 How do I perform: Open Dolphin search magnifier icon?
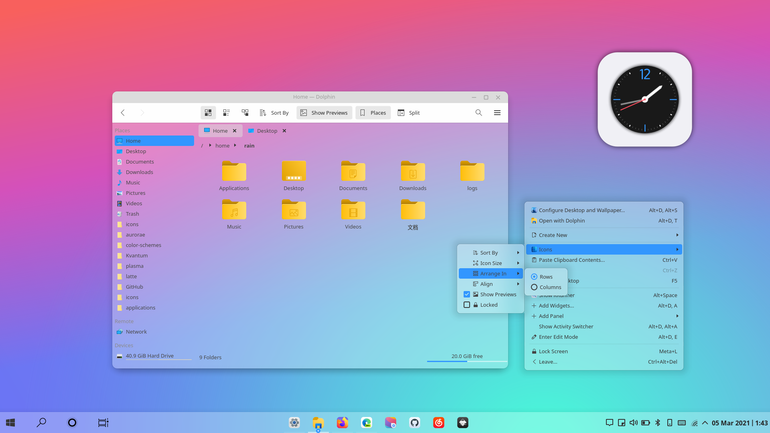tap(478, 113)
